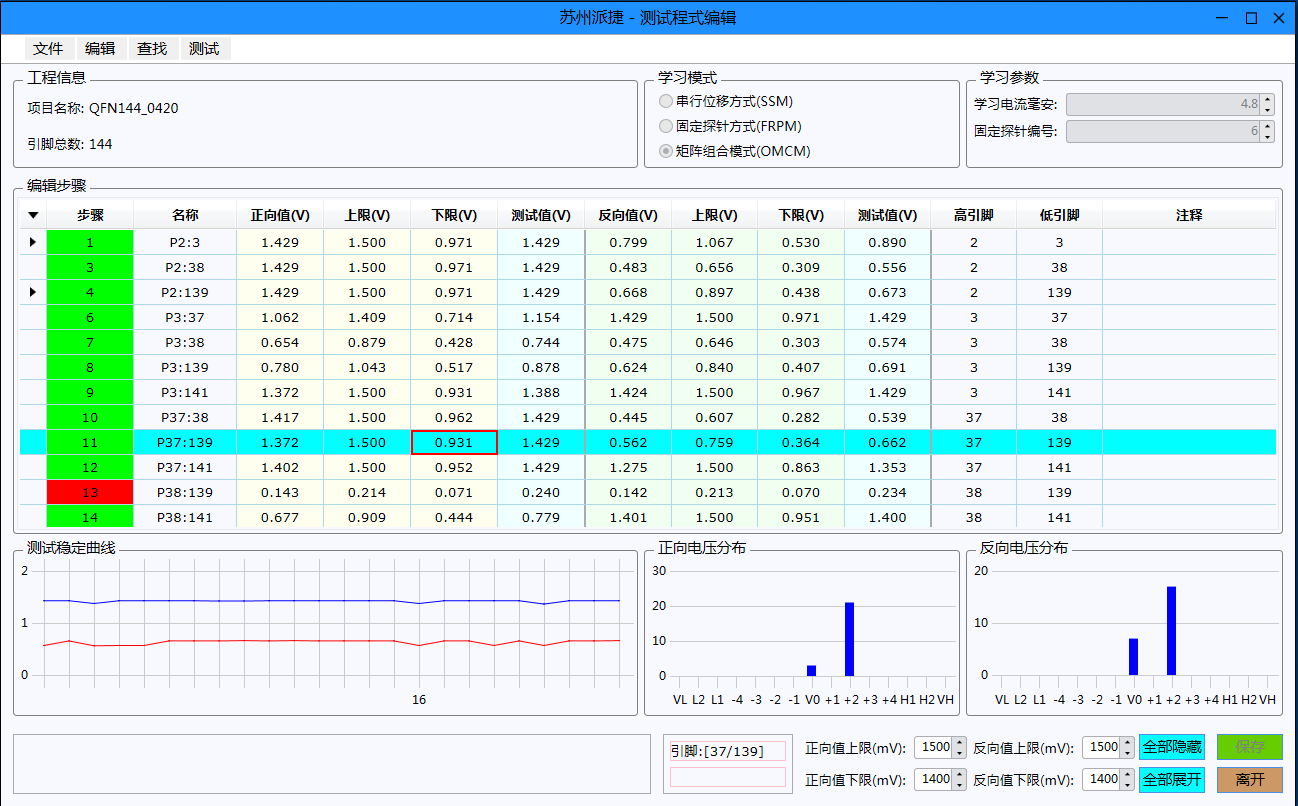This screenshot has width=1298, height=806.
Task: Click the P37:38 name cell
Action: pos(185,417)
